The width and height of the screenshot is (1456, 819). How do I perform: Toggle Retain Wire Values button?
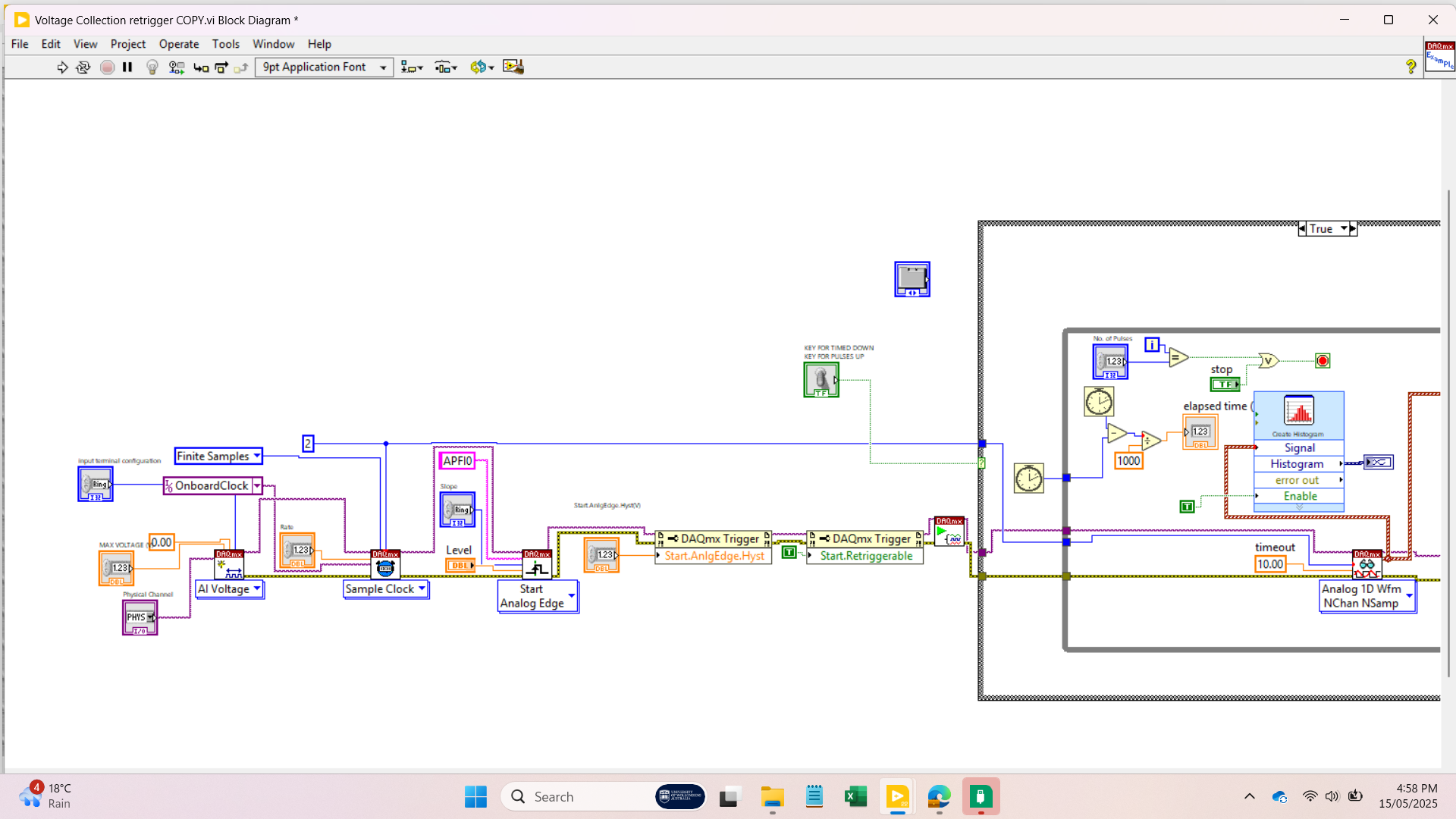pyautogui.click(x=177, y=67)
